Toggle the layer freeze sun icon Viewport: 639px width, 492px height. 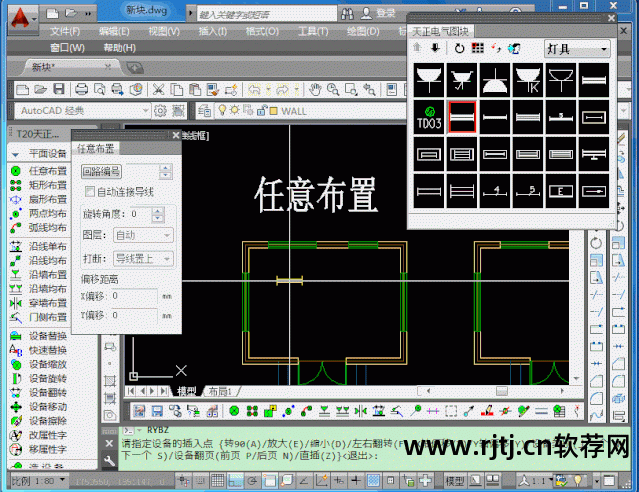click(x=235, y=110)
